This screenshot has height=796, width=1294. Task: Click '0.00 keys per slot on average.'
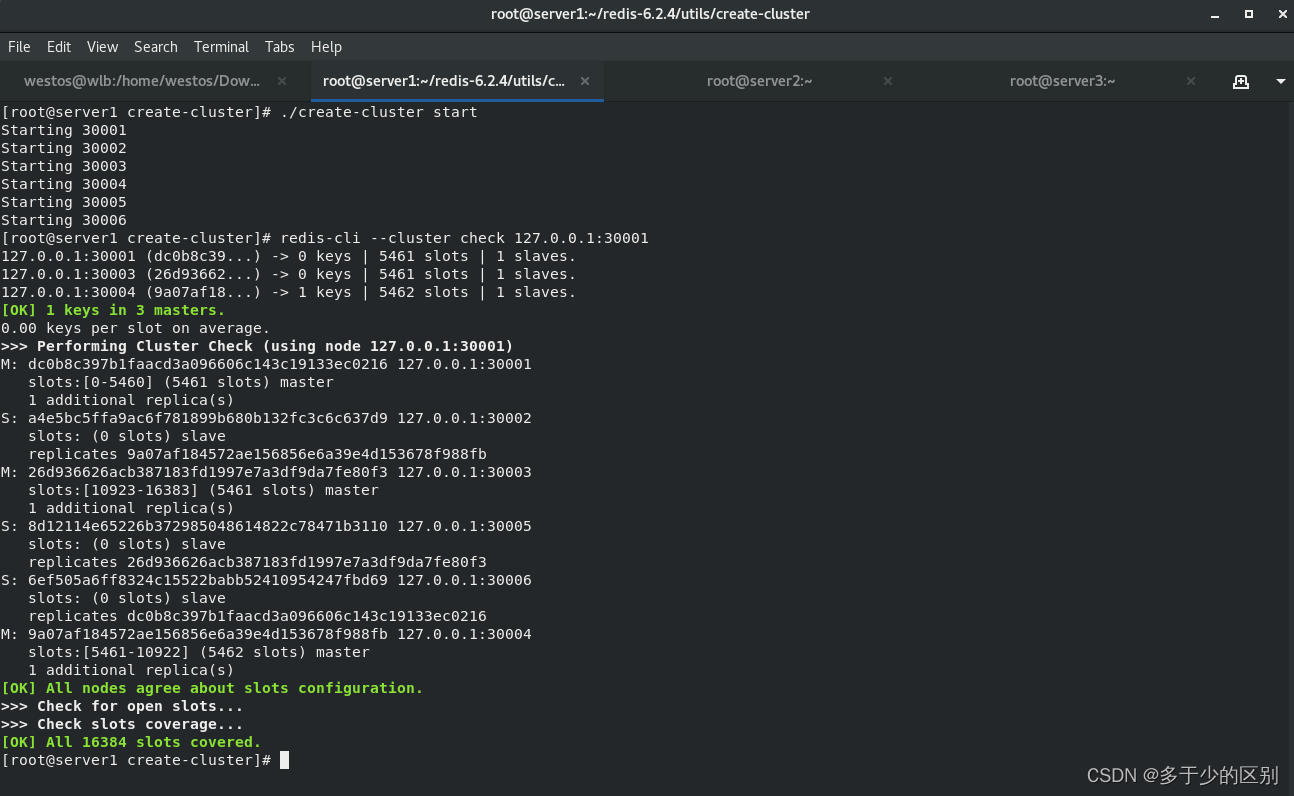point(136,328)
